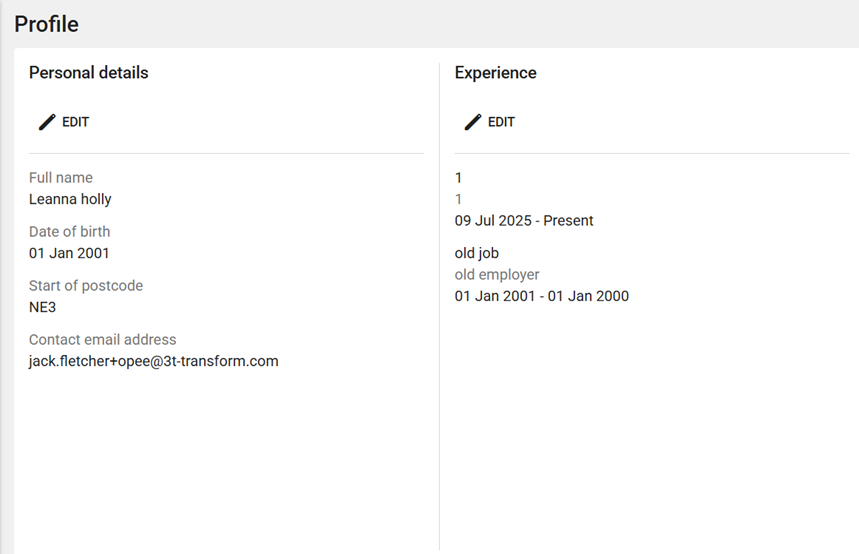Click the Start of postcode label
859x554 pixels.
coord(86,286)
